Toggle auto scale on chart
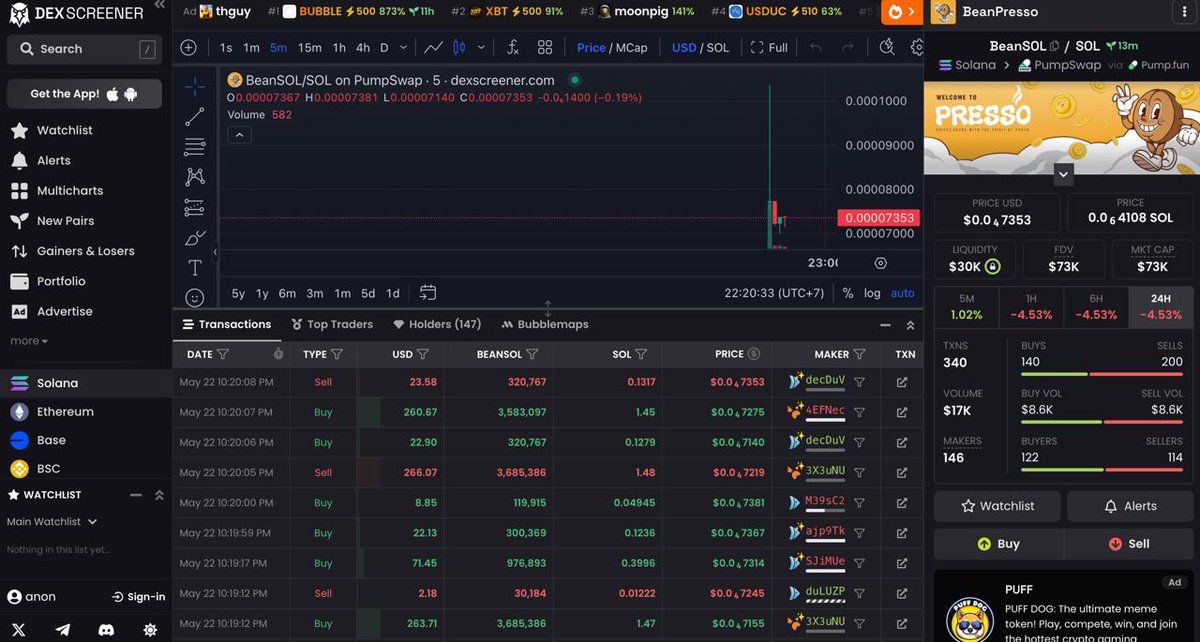 pos(902,293)
